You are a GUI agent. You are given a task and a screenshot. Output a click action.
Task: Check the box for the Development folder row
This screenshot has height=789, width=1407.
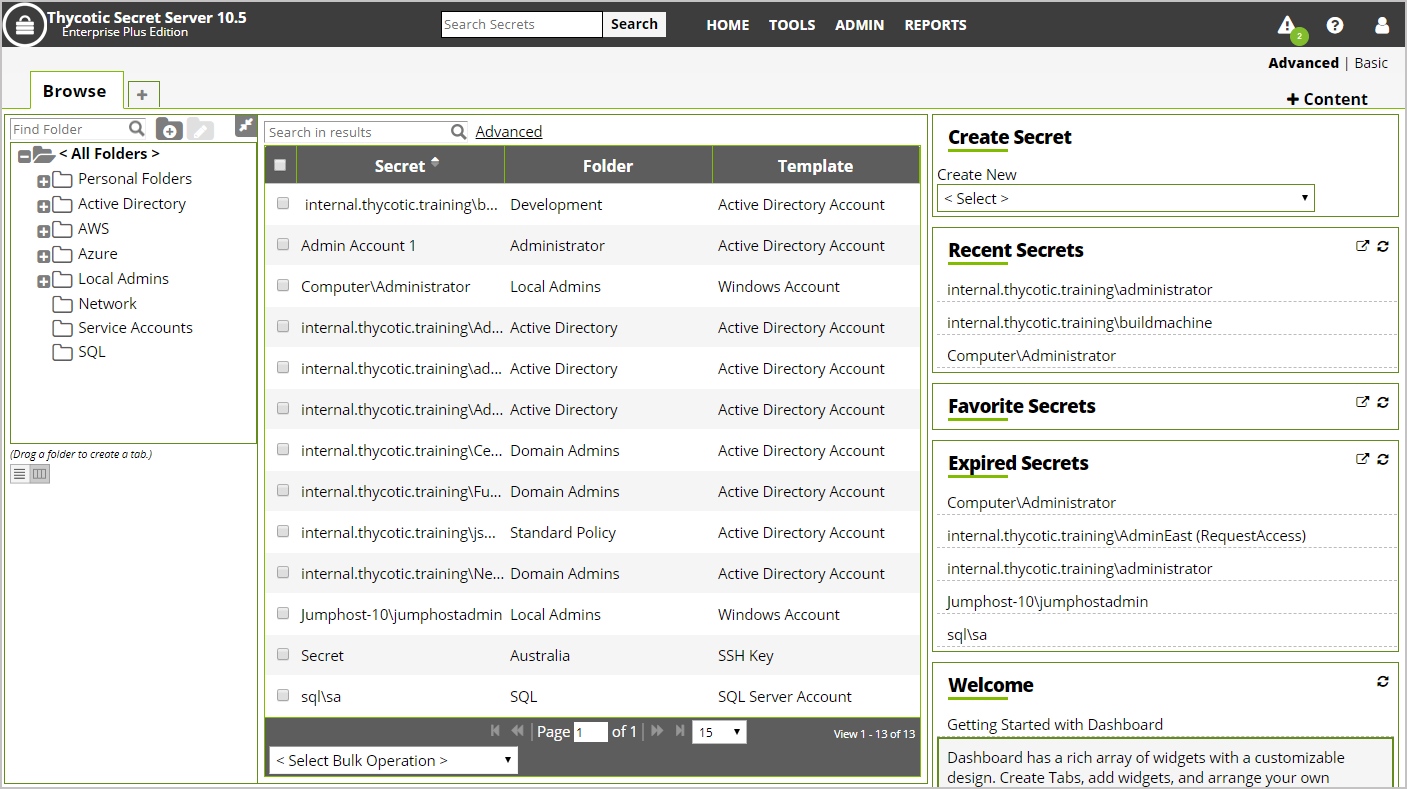[283, 203]
